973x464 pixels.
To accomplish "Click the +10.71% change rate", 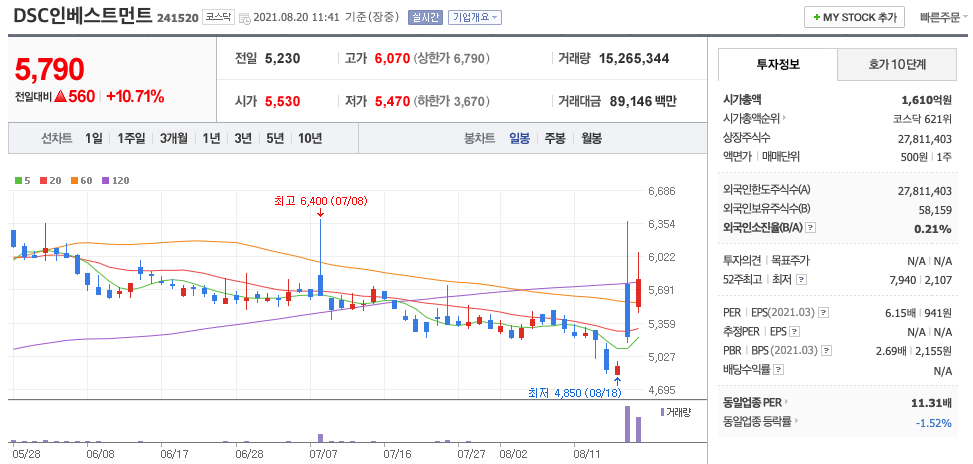I will 135,96.
